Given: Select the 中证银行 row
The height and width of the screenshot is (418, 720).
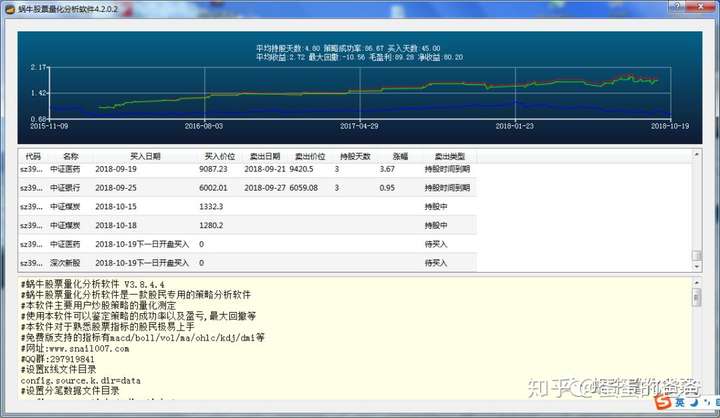Looking at the screenshot, I should [x=248, y=188].
